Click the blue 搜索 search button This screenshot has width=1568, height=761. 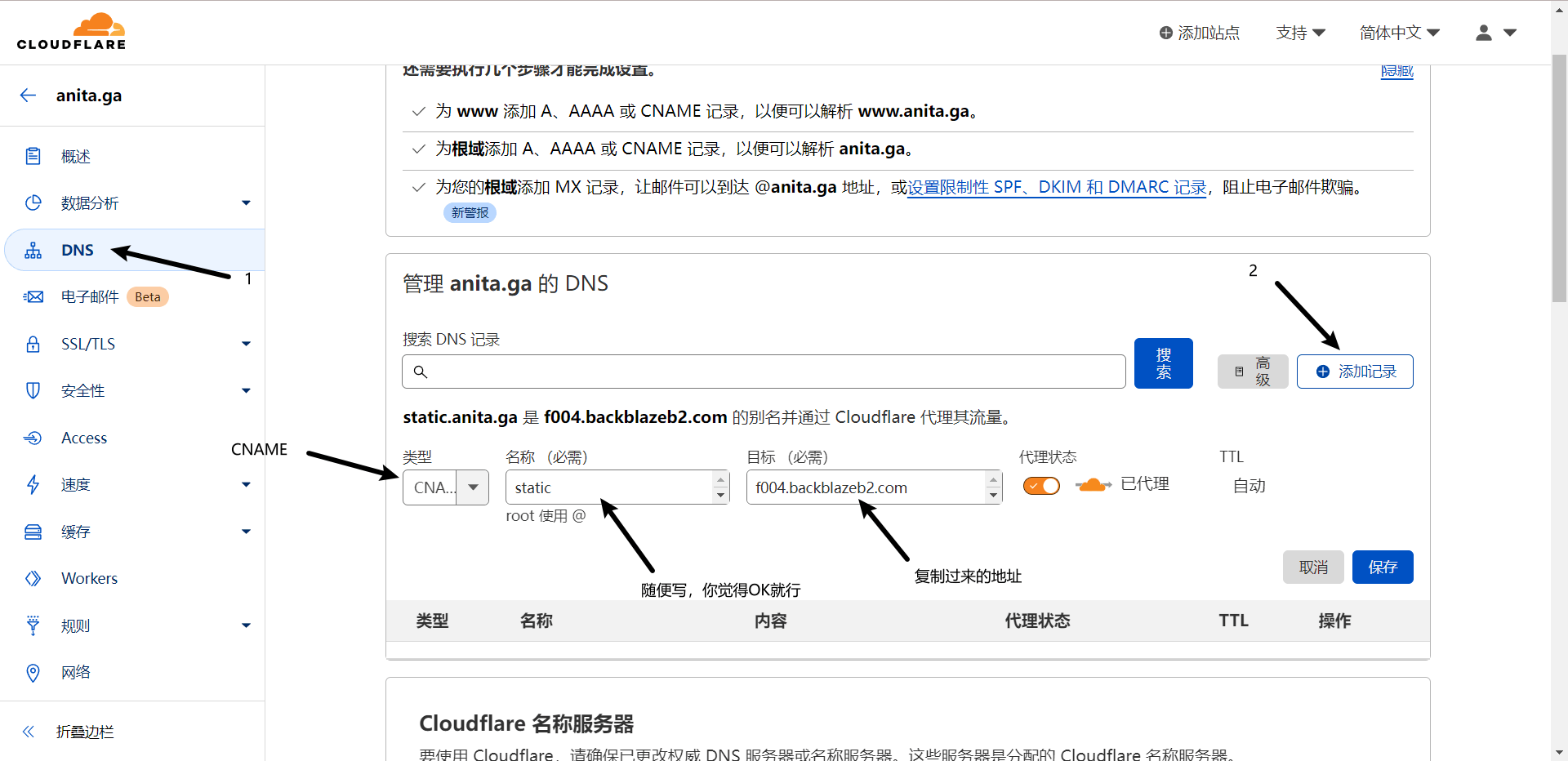1164,363
